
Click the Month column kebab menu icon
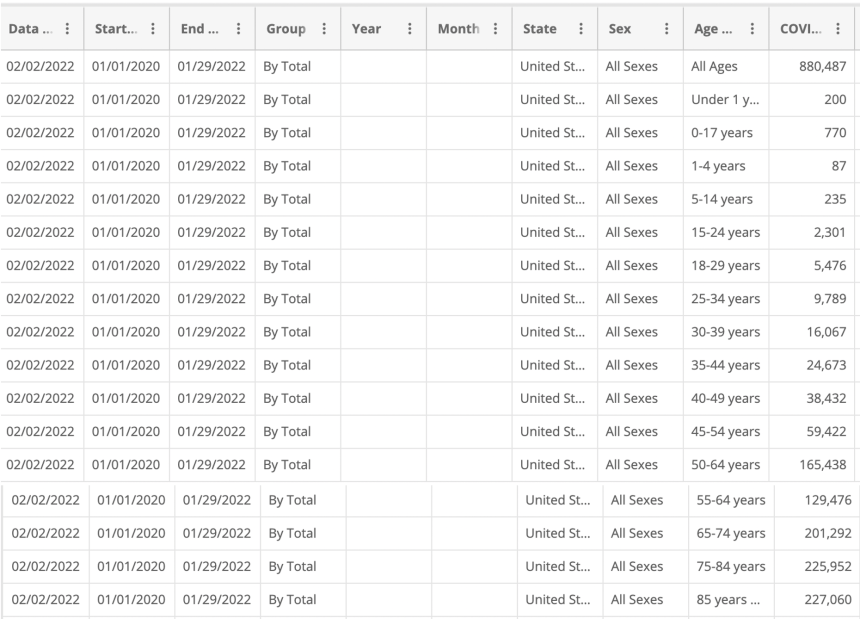click(x=495, y=29)
